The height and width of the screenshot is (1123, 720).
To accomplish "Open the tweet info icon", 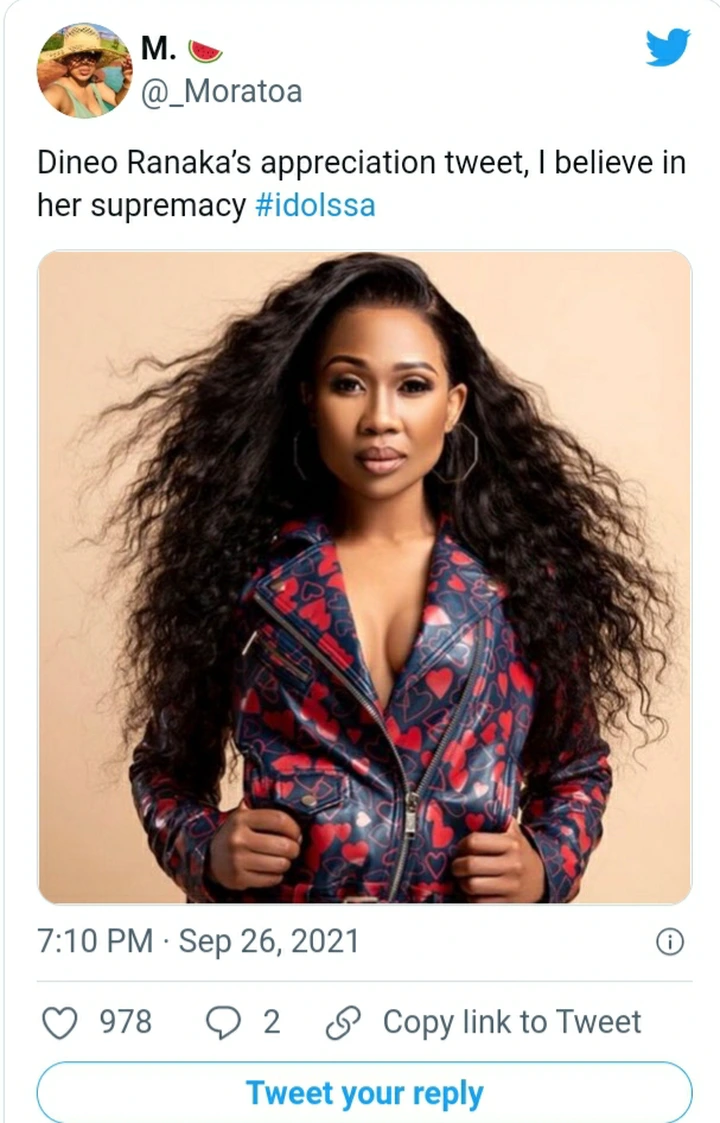I will tap(670, 942).
